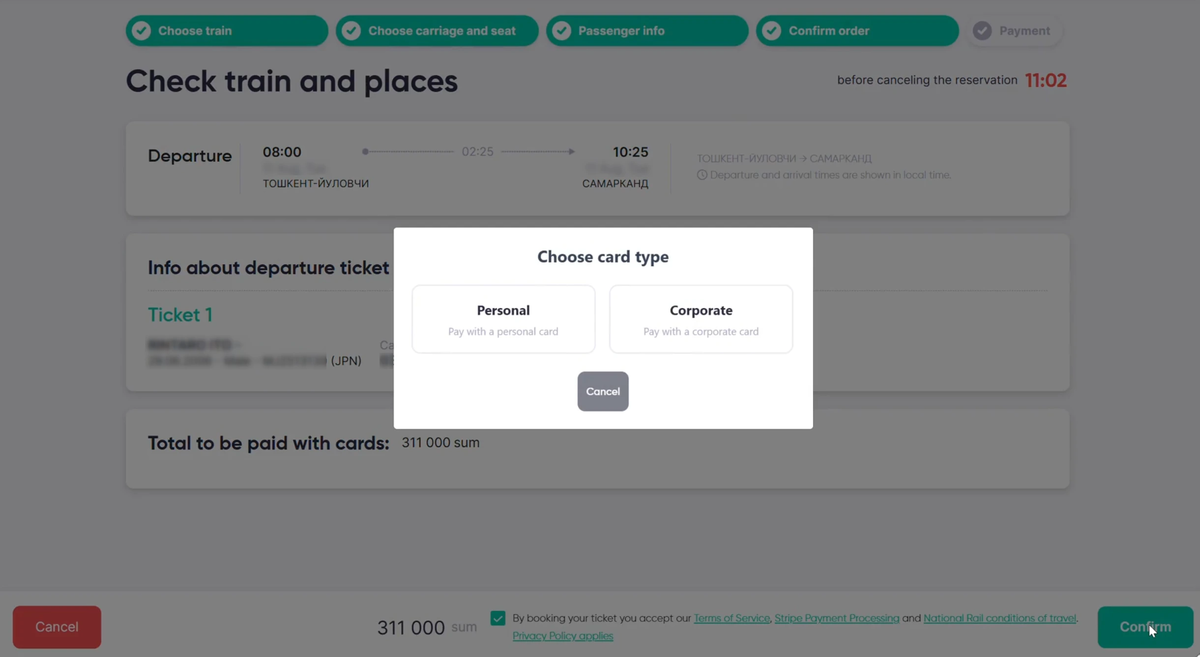Click the Choose carriage and seat checkmark icon
The image size is (1200, 657).
352,31
